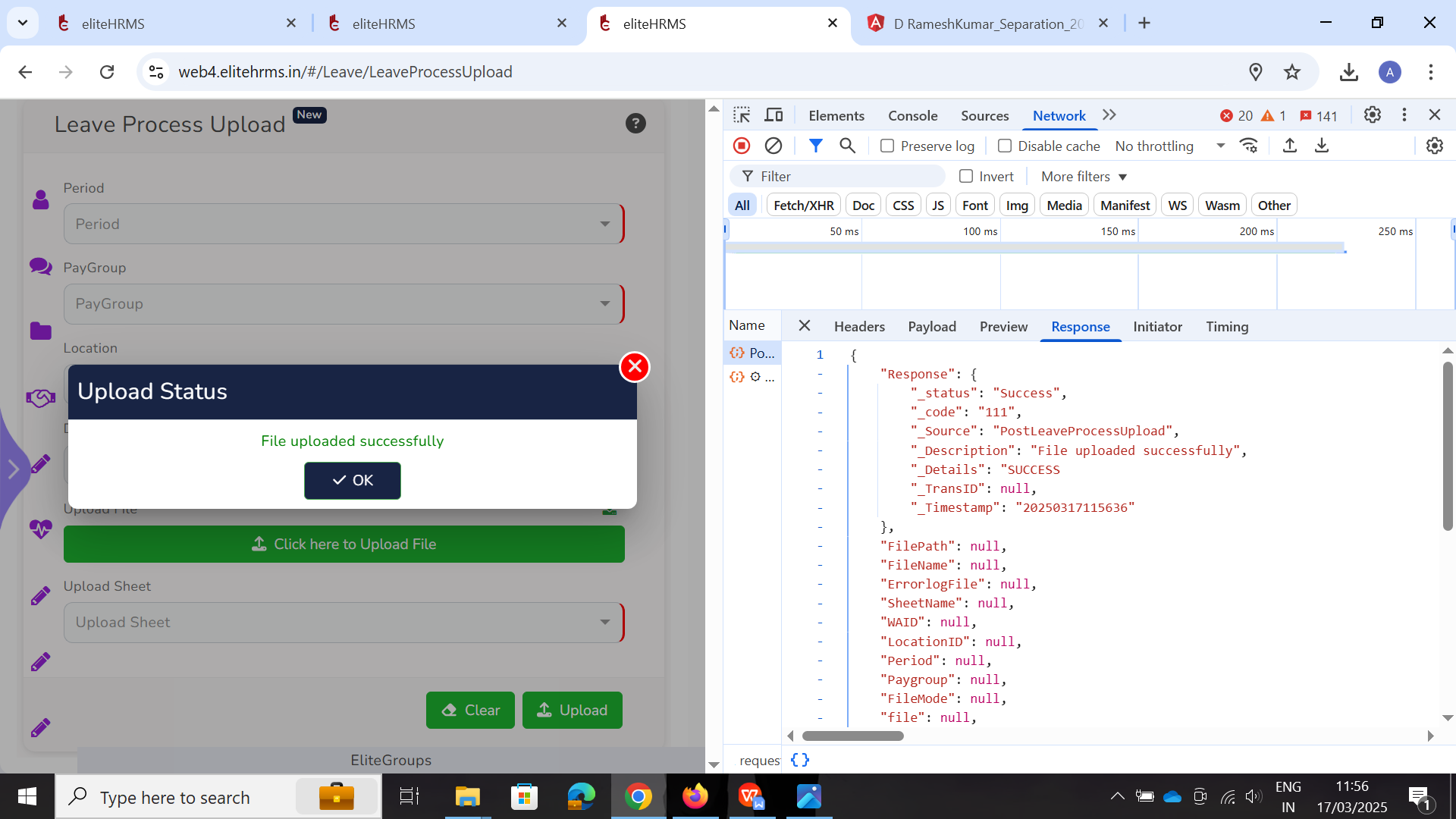Close the Upload Status dialog with red X
Screen dimensions: 1456x819
[635, 367]
